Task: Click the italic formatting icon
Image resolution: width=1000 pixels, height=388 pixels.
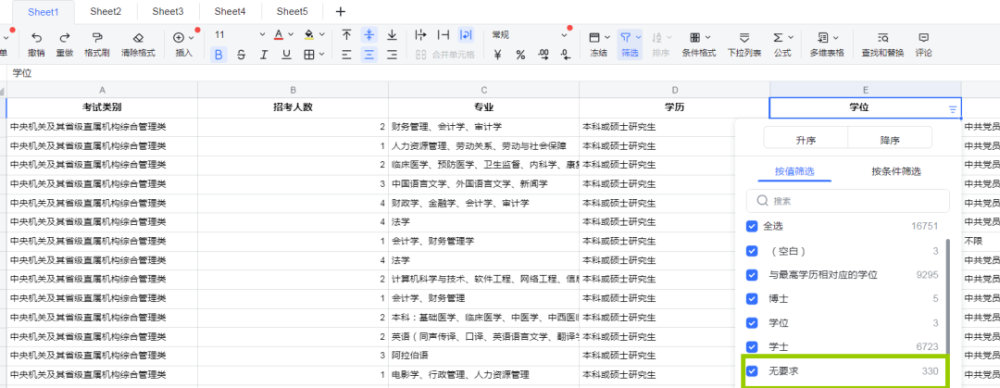Action: [x=263, y=55]
